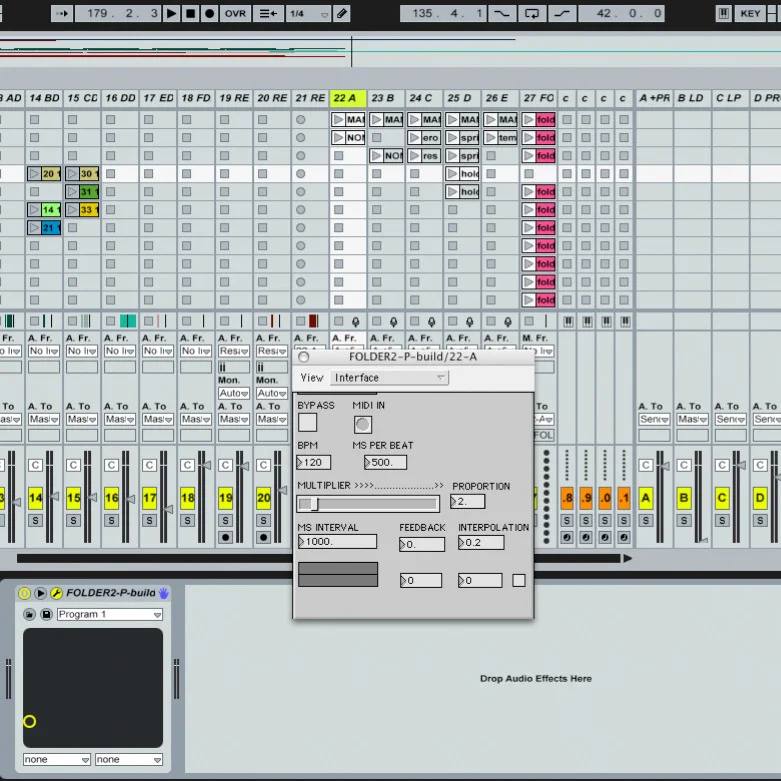Image resolution: width=781 pixels, height=781 pixels.
Task: Open track 19 Resampling input dropdown
Action: tap(234, 351)
